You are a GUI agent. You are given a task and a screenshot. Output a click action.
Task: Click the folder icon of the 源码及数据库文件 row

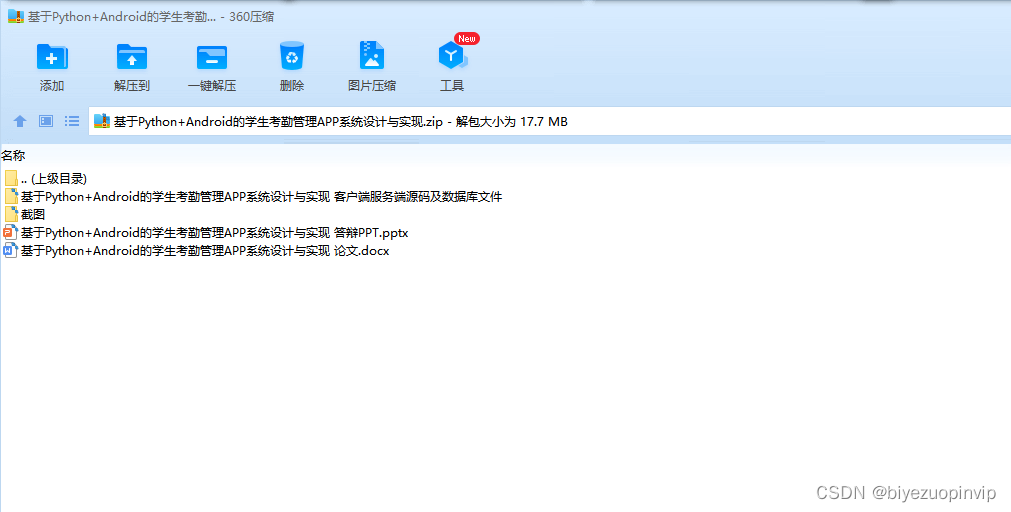[x=11, y=197]
